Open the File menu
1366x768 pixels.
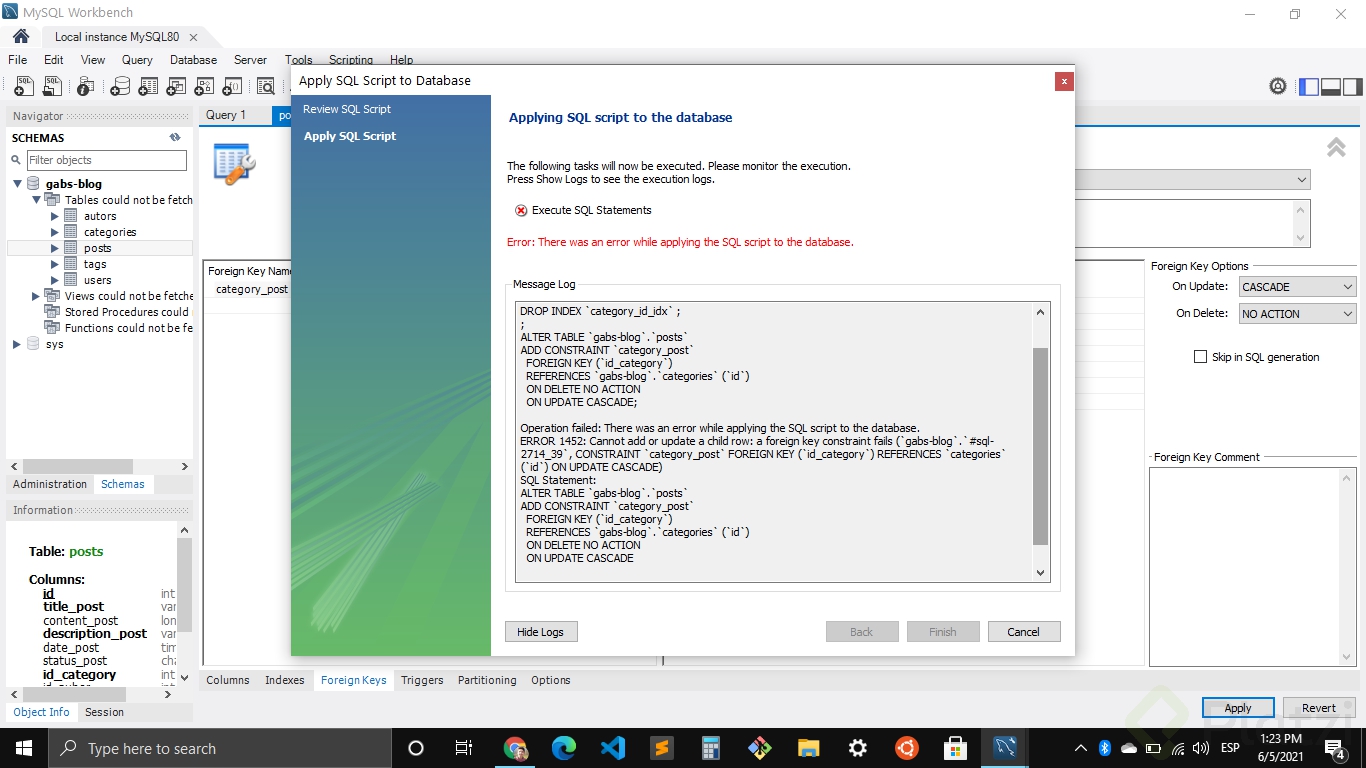18,60
